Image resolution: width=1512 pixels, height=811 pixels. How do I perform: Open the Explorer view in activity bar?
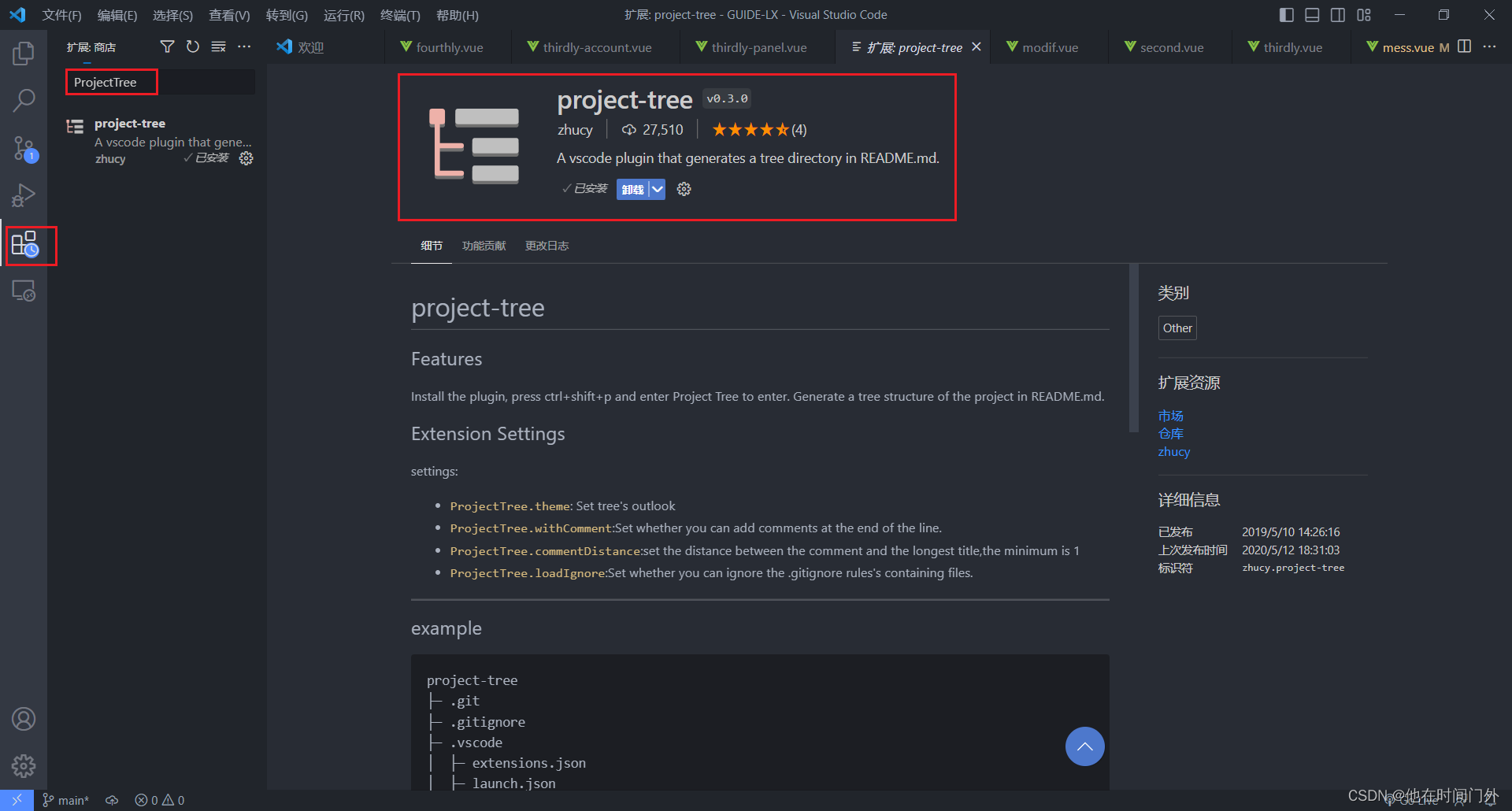pos(24,54)
